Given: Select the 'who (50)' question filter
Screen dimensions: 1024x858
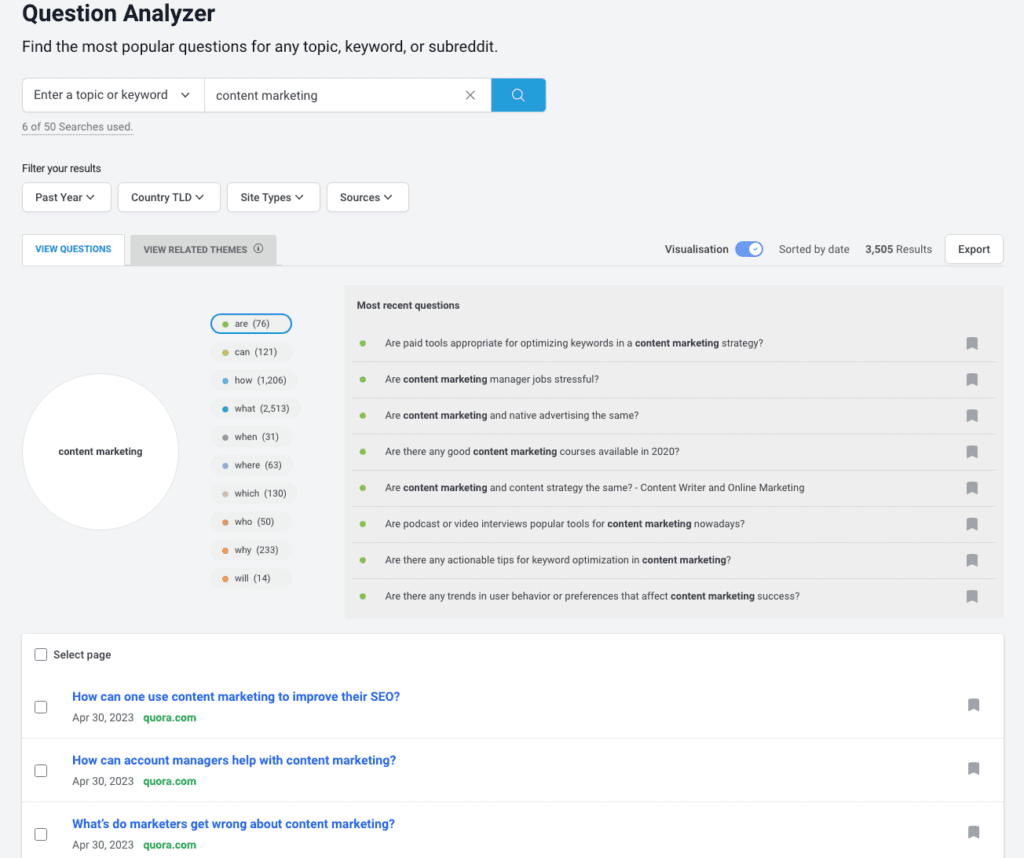Looking at the screenshot, I should click(x=250, y=522).
